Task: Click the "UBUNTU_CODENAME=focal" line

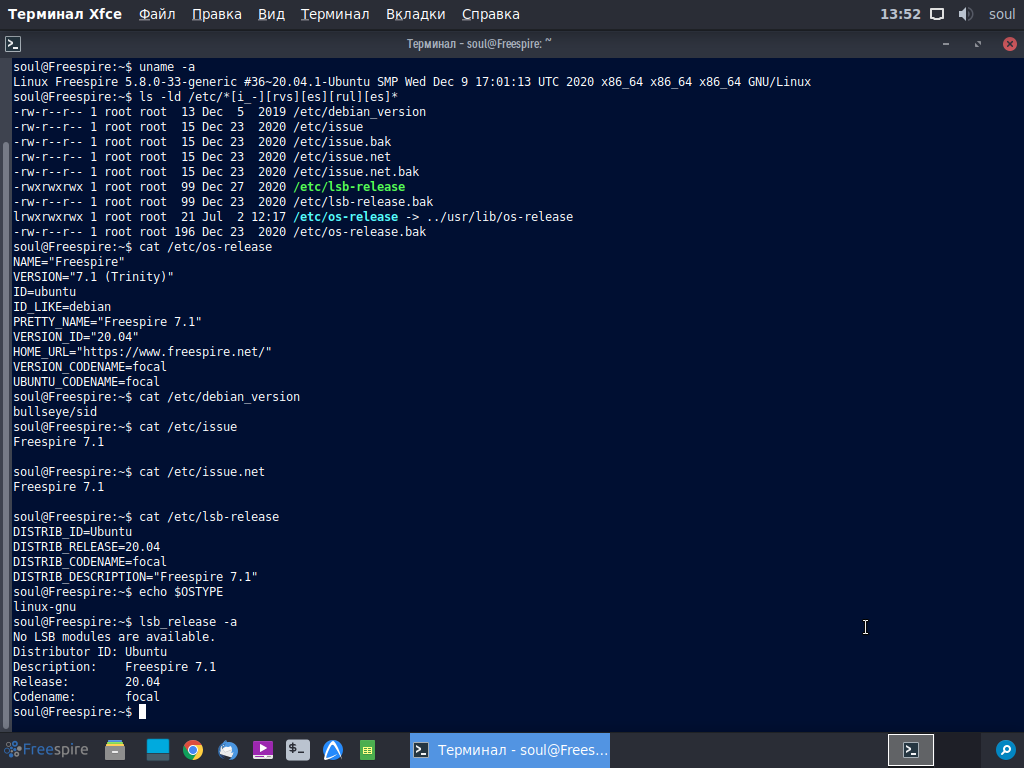Action: [86, 382]
